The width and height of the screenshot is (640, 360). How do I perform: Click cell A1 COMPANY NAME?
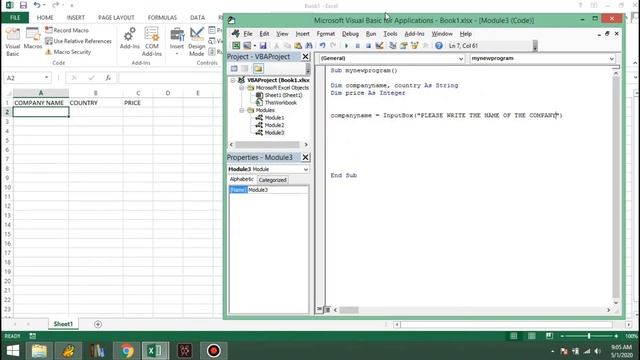[40, 103]
